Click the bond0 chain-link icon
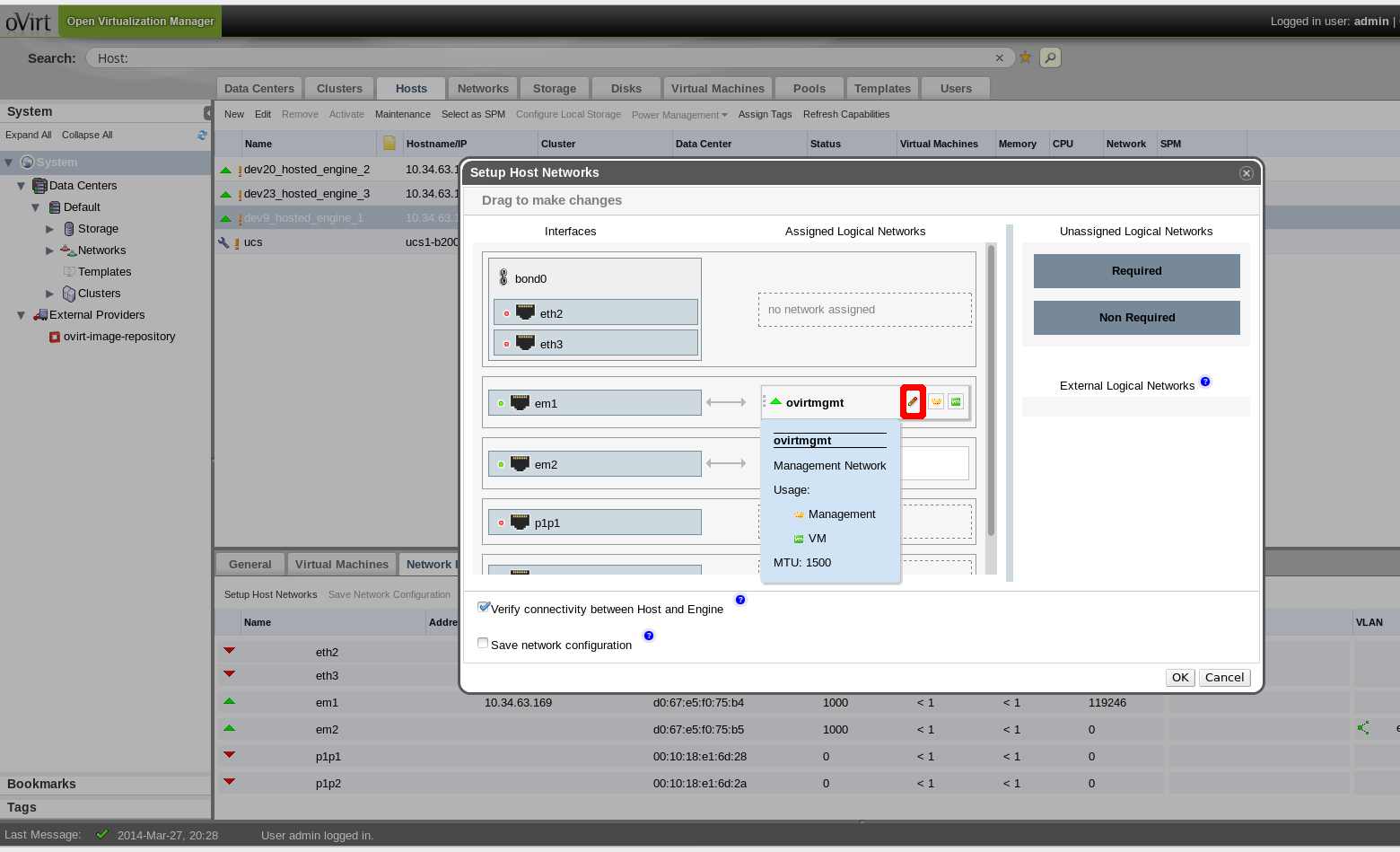The width and height of the screenshot is (1400, 852). click(503, 278)
